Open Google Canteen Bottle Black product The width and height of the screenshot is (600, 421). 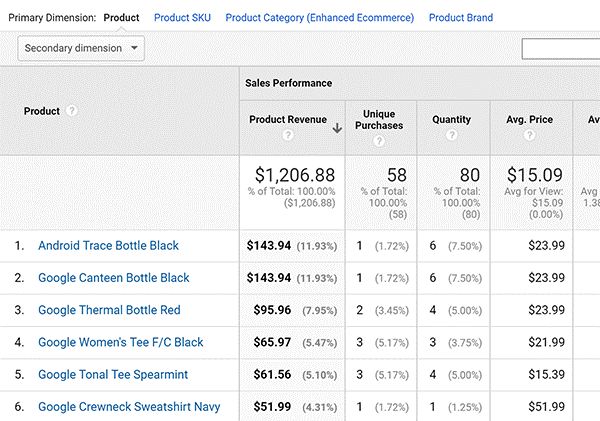click(114, 277)
